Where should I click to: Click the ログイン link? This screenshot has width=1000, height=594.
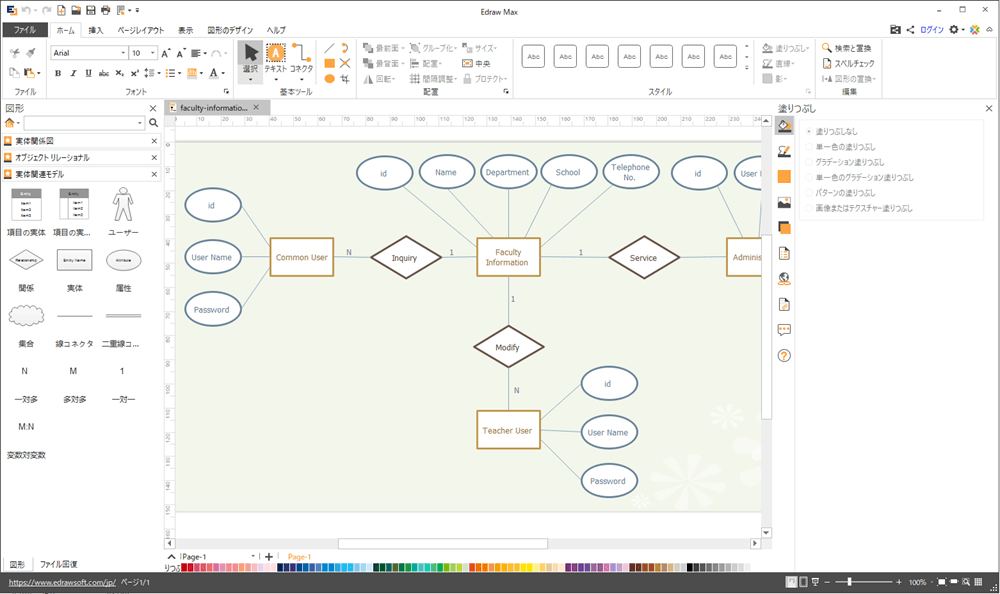point(931,29)
